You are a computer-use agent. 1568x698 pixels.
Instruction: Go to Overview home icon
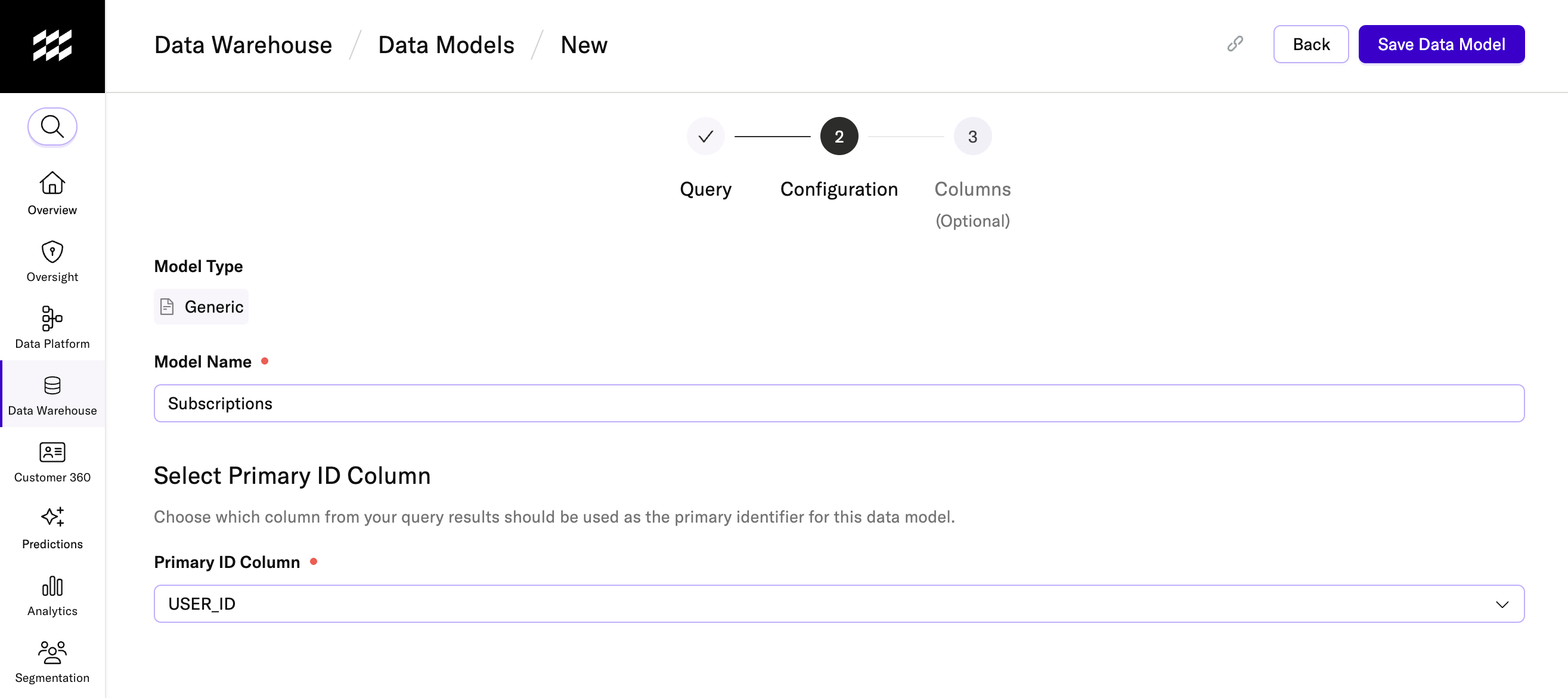(x=52, y=183)
